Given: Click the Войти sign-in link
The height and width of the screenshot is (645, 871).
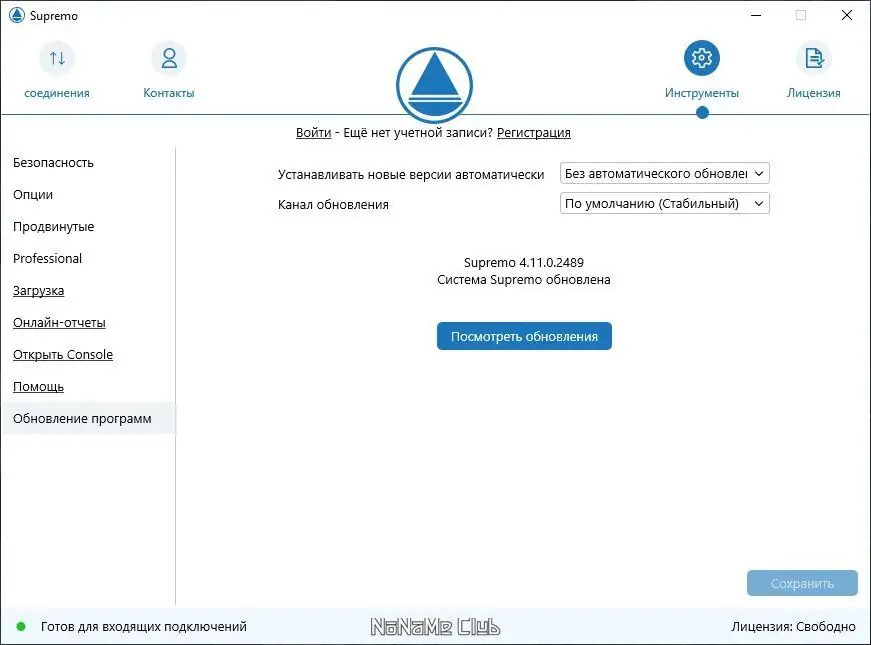Looking at the screenshot, I should tap(313, 132).
